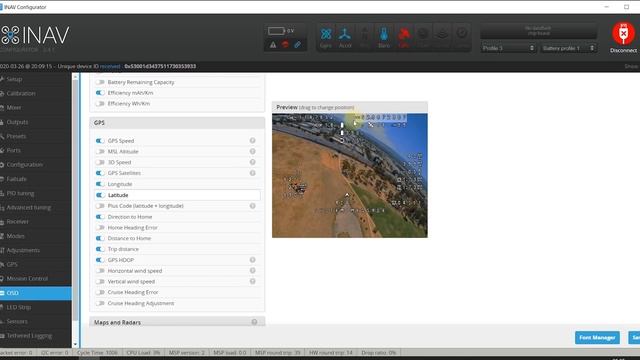640x360 pixels.
Task: Disable the GPS Satellites switch
Action: click(100, 173)
